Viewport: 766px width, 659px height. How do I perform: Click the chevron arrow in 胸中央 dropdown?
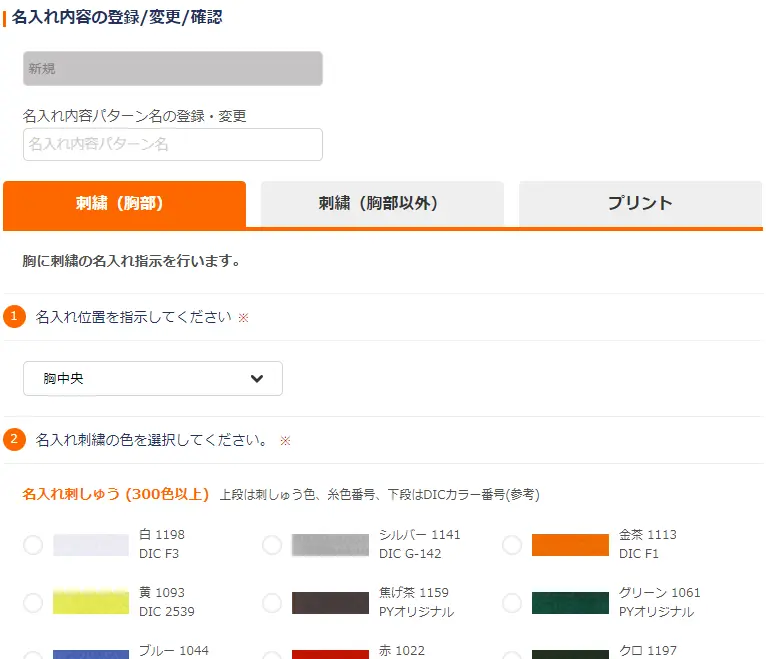coord(257,379)
